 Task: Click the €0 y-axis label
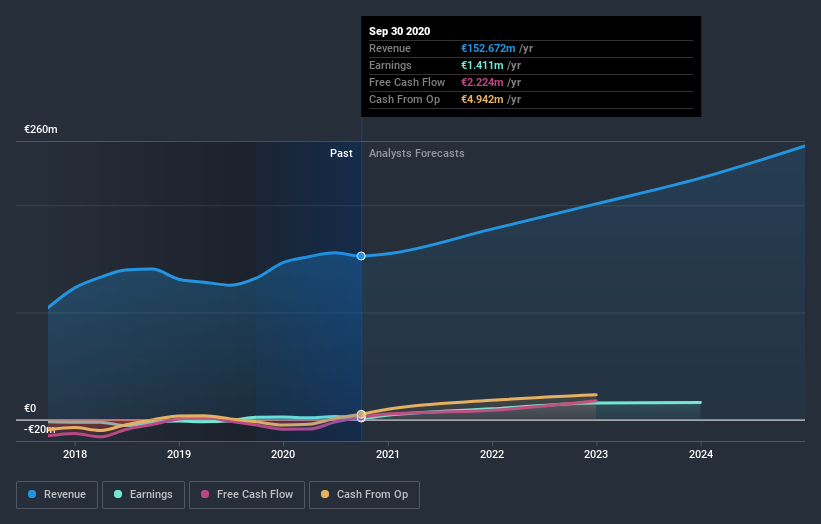click(x=30, y=408)
